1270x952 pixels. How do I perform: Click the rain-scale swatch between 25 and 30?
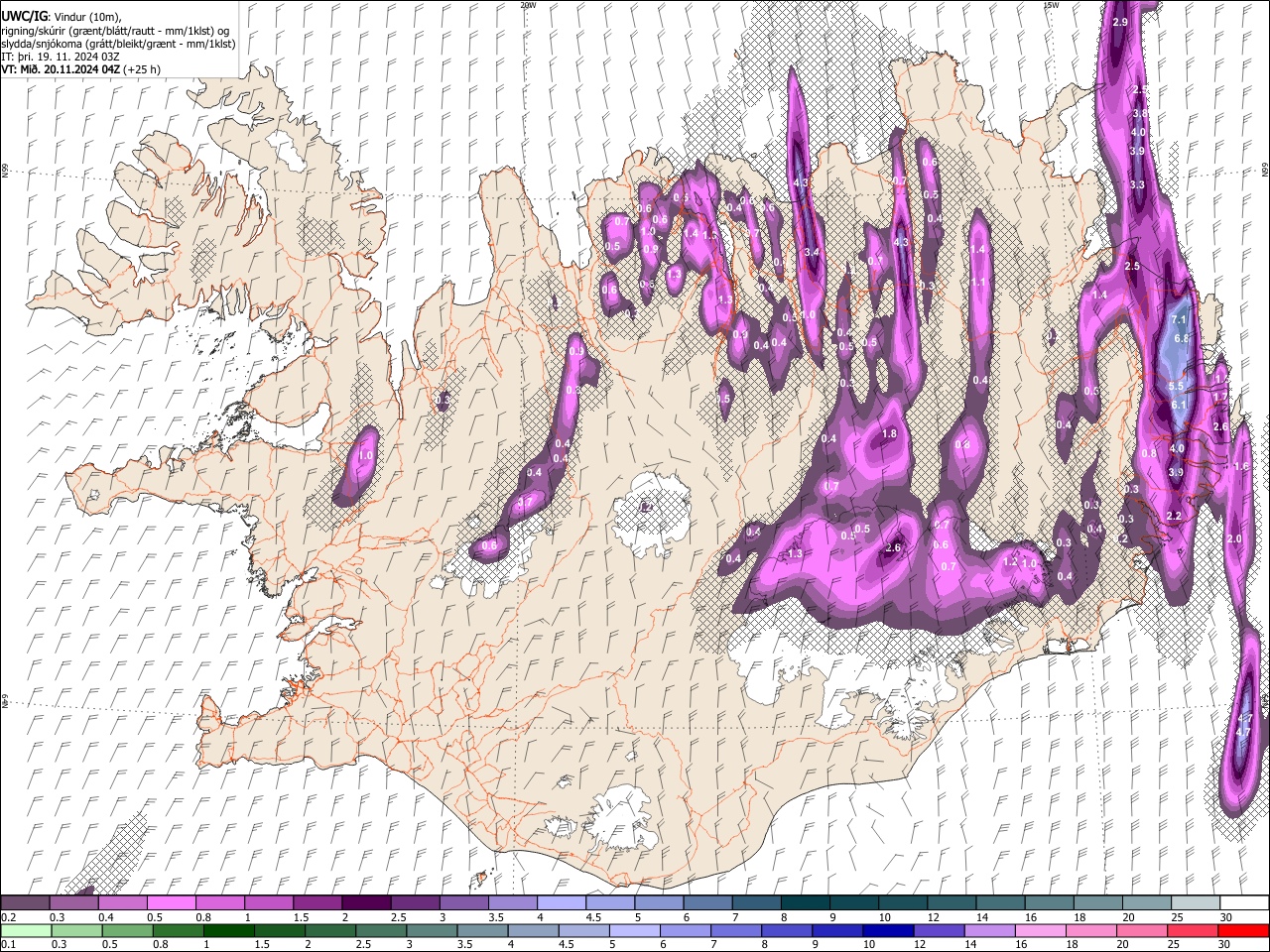tap(1194, 931)
